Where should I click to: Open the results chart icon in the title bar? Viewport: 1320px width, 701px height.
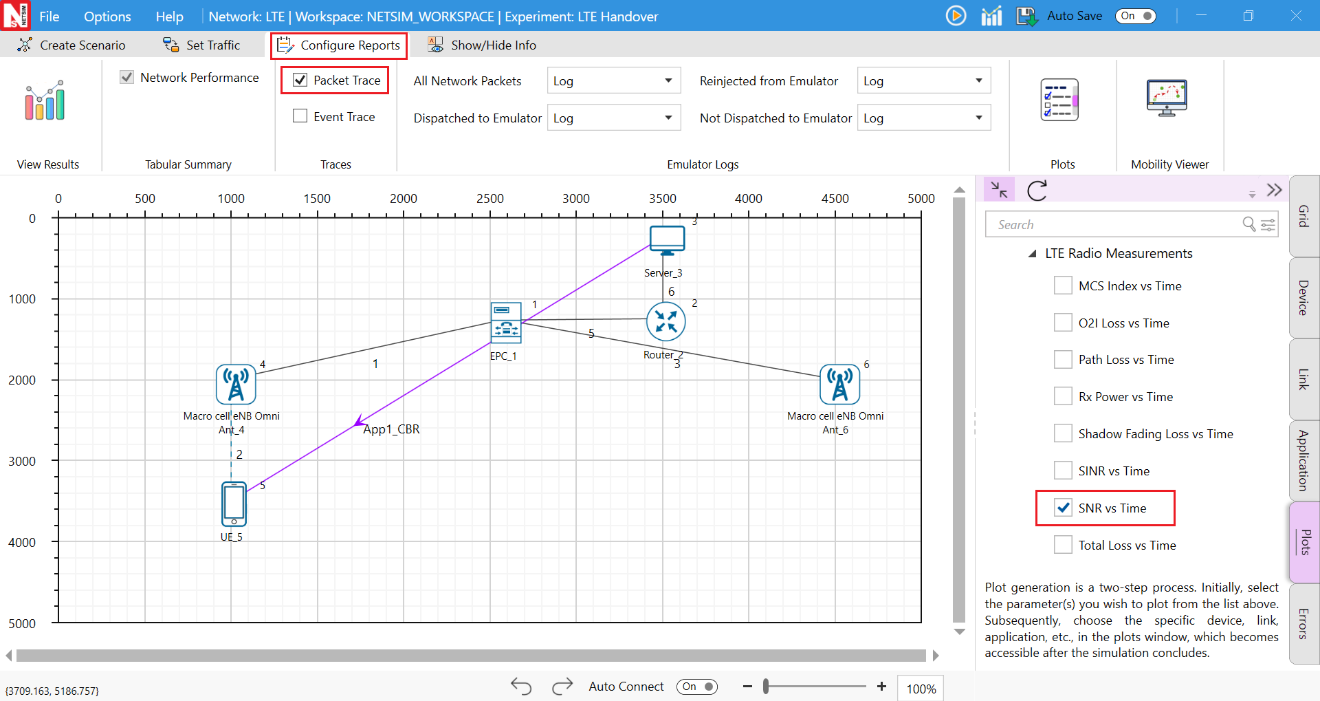point(991,16)
